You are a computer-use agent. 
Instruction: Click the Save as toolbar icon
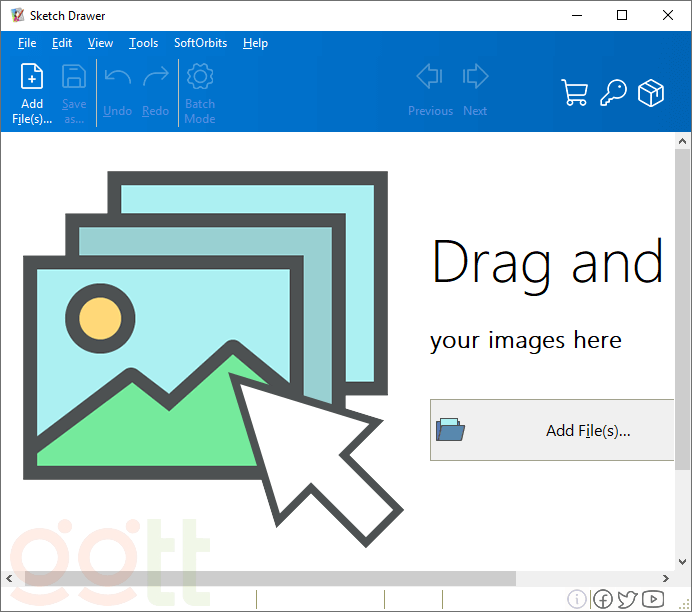click(74, 78)
